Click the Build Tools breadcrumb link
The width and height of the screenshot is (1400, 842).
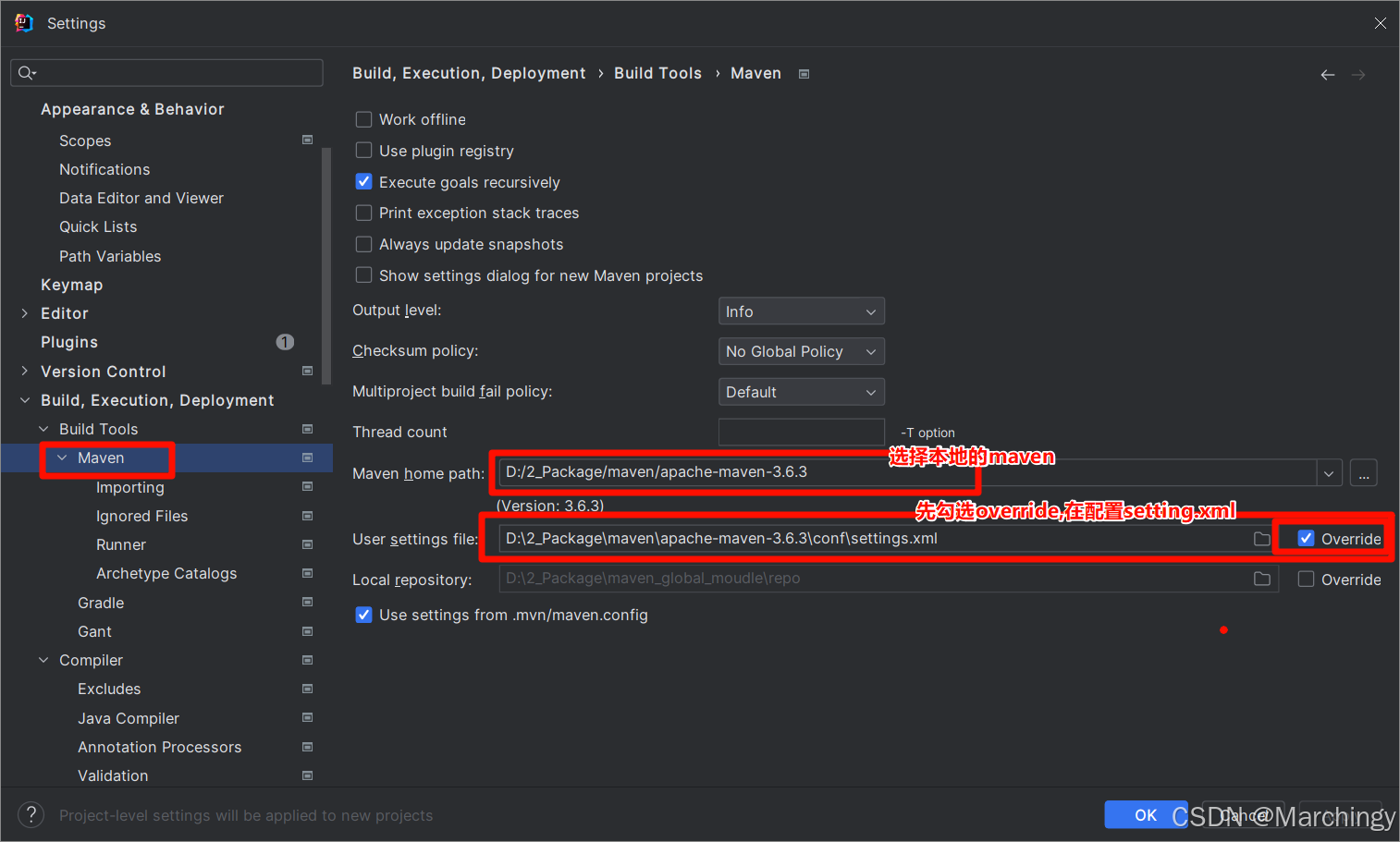657,73
